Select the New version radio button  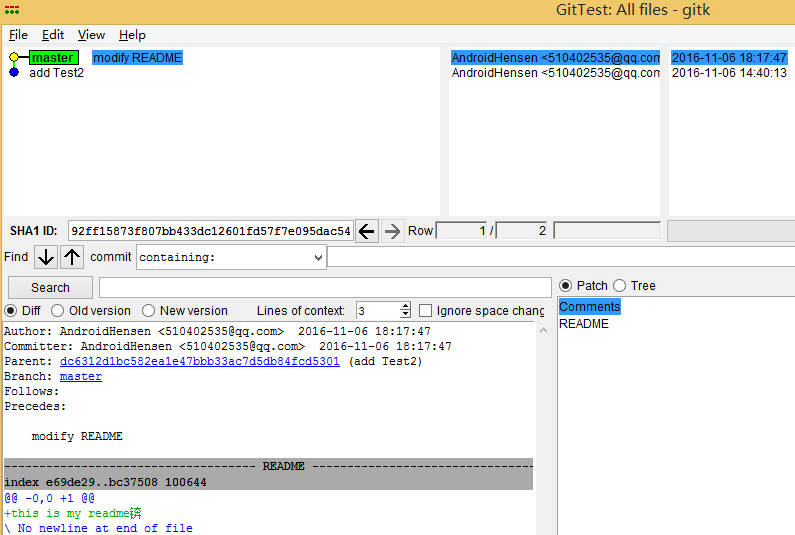pyautogui.click(x=148, y=310)
